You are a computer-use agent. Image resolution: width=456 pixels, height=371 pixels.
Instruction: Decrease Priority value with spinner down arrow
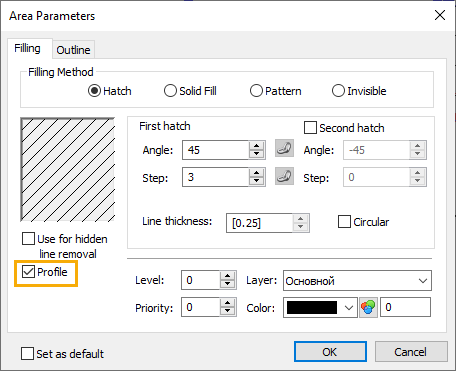pos(228,311)
